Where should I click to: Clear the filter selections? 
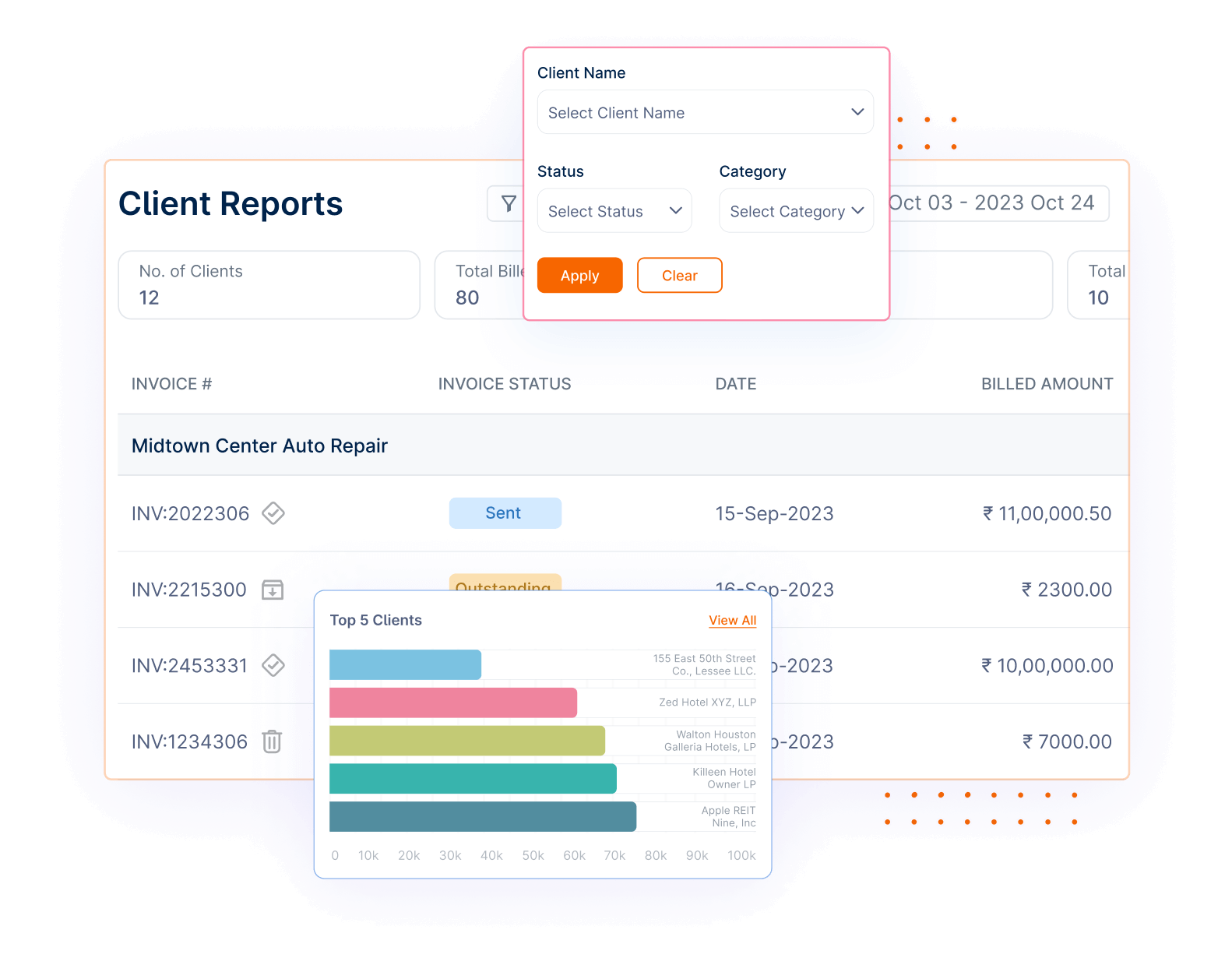[680, 275]
